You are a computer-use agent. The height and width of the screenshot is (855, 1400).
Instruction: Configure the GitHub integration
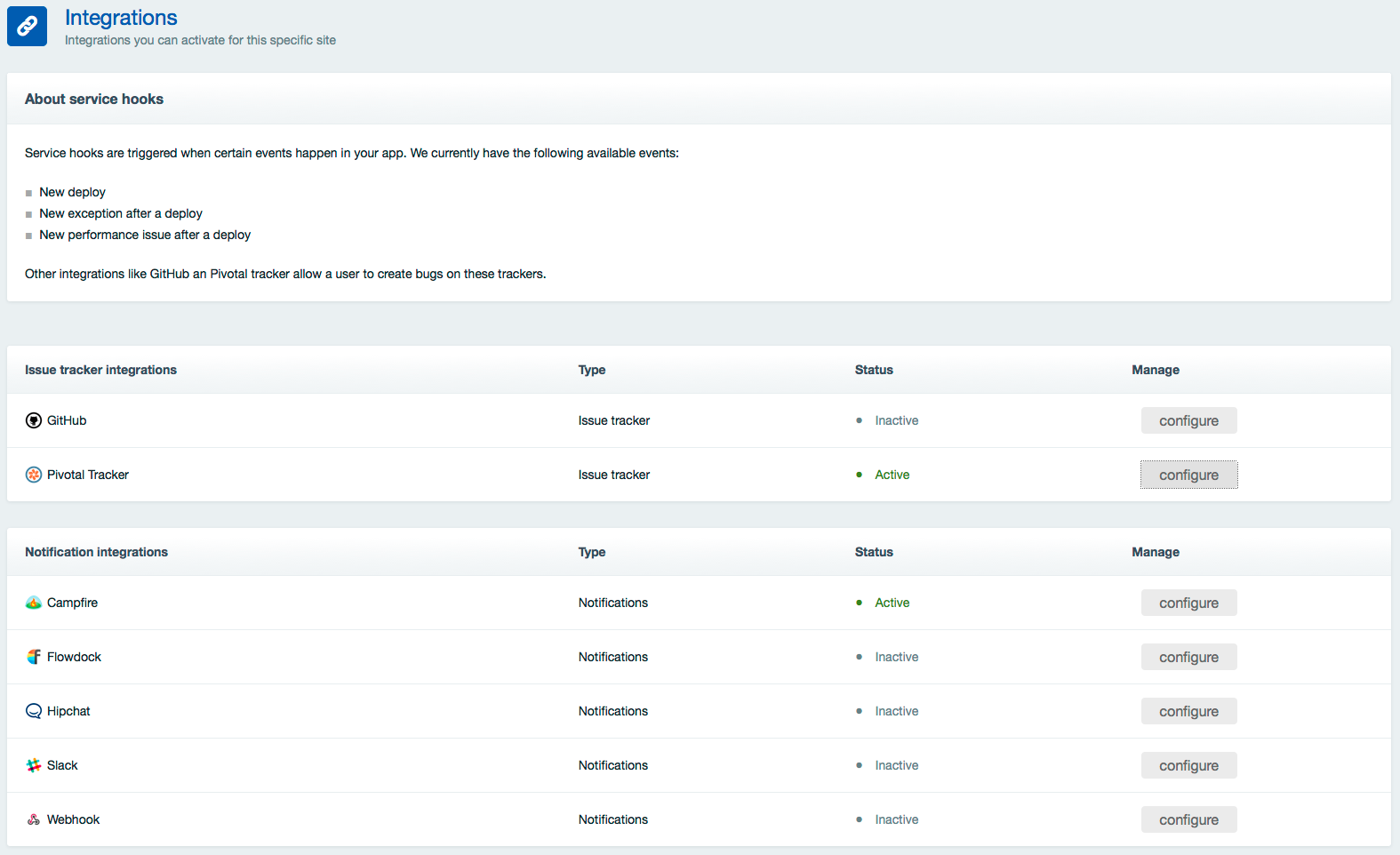[1188, 420]
